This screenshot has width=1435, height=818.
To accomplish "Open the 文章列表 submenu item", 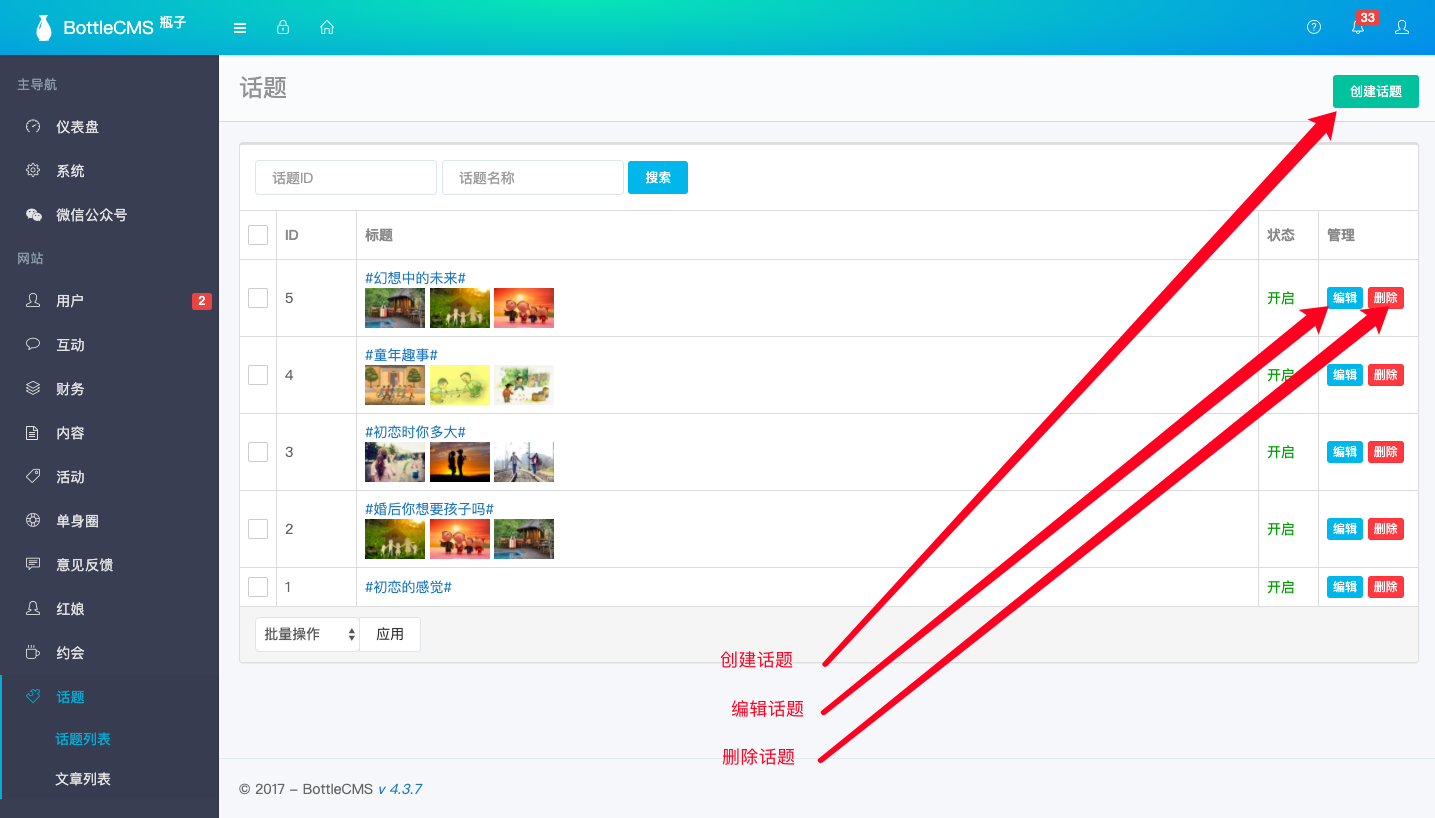I will coord(83,779).
